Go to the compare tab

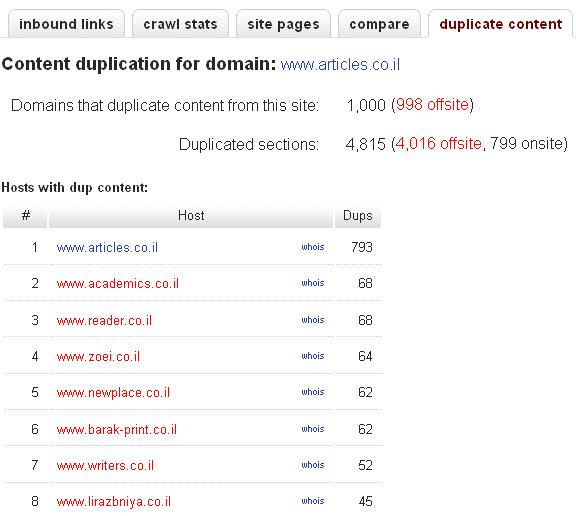click(x=379, y=24)
